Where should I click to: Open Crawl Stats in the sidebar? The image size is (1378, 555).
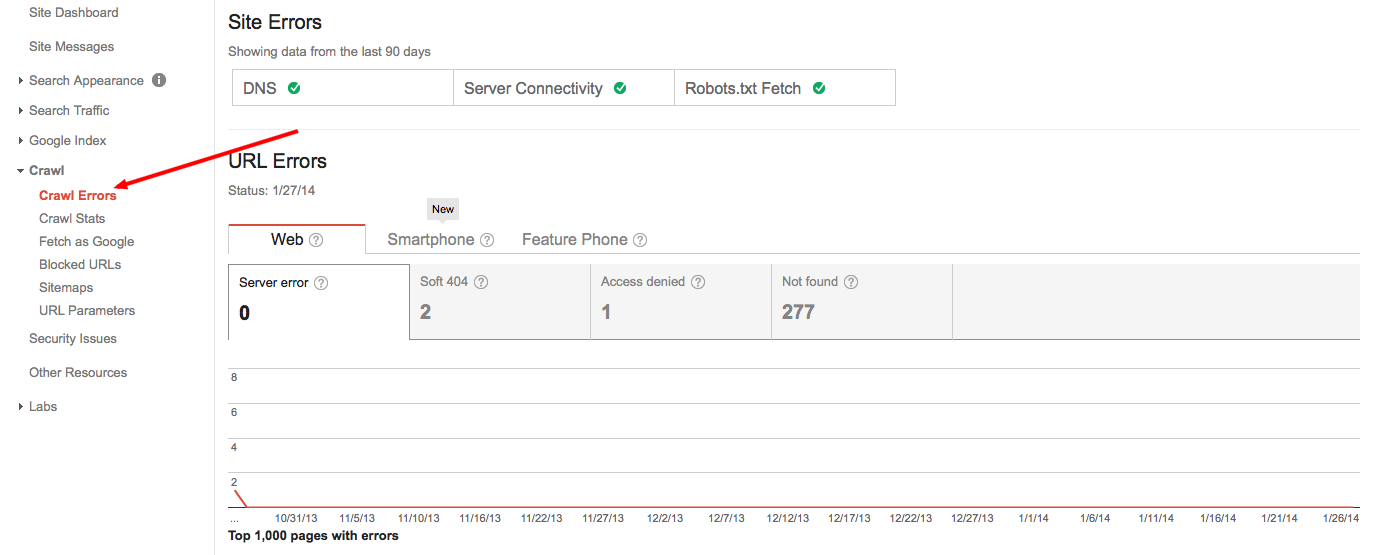tap(72, 218)
